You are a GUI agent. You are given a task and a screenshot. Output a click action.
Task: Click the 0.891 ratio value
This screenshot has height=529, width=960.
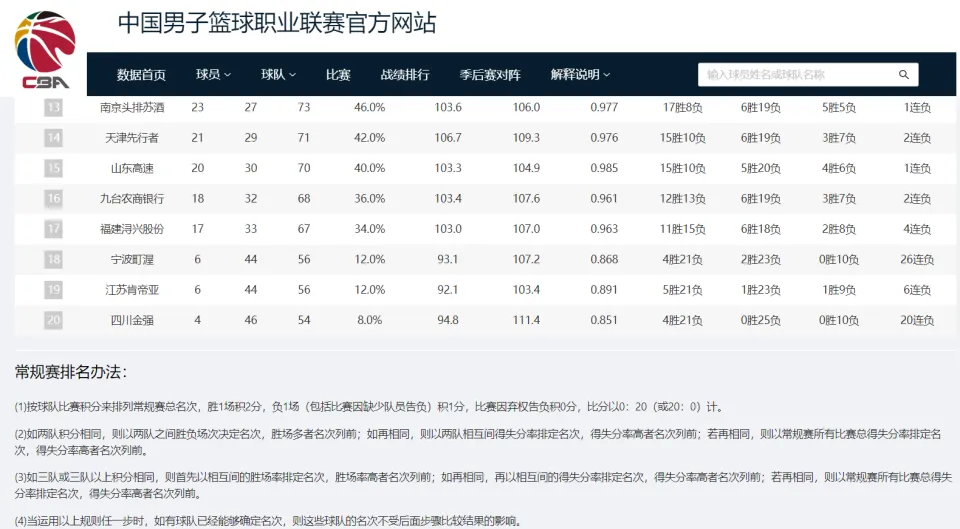coord(604,290)
